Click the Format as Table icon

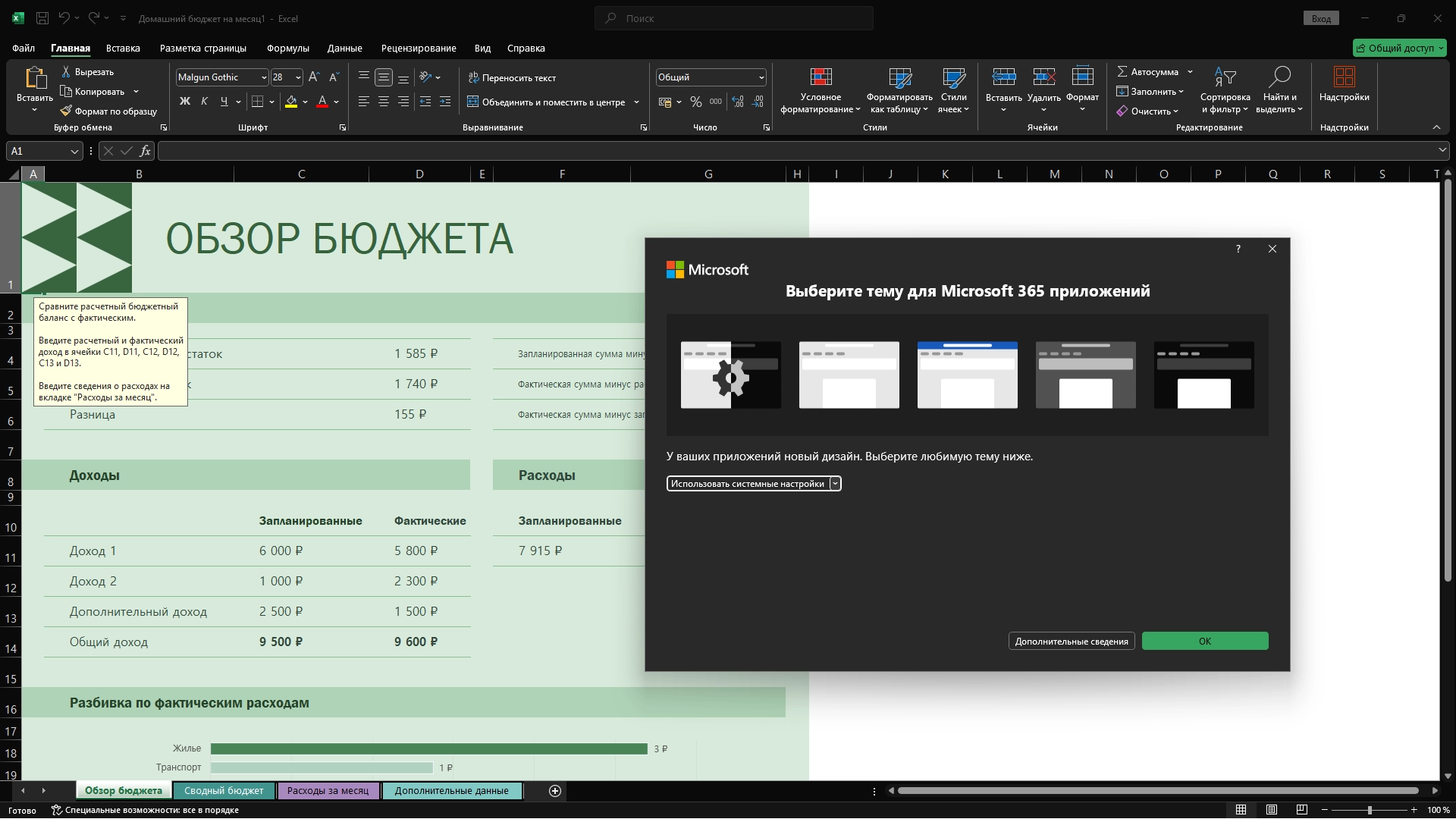point(899,77)
